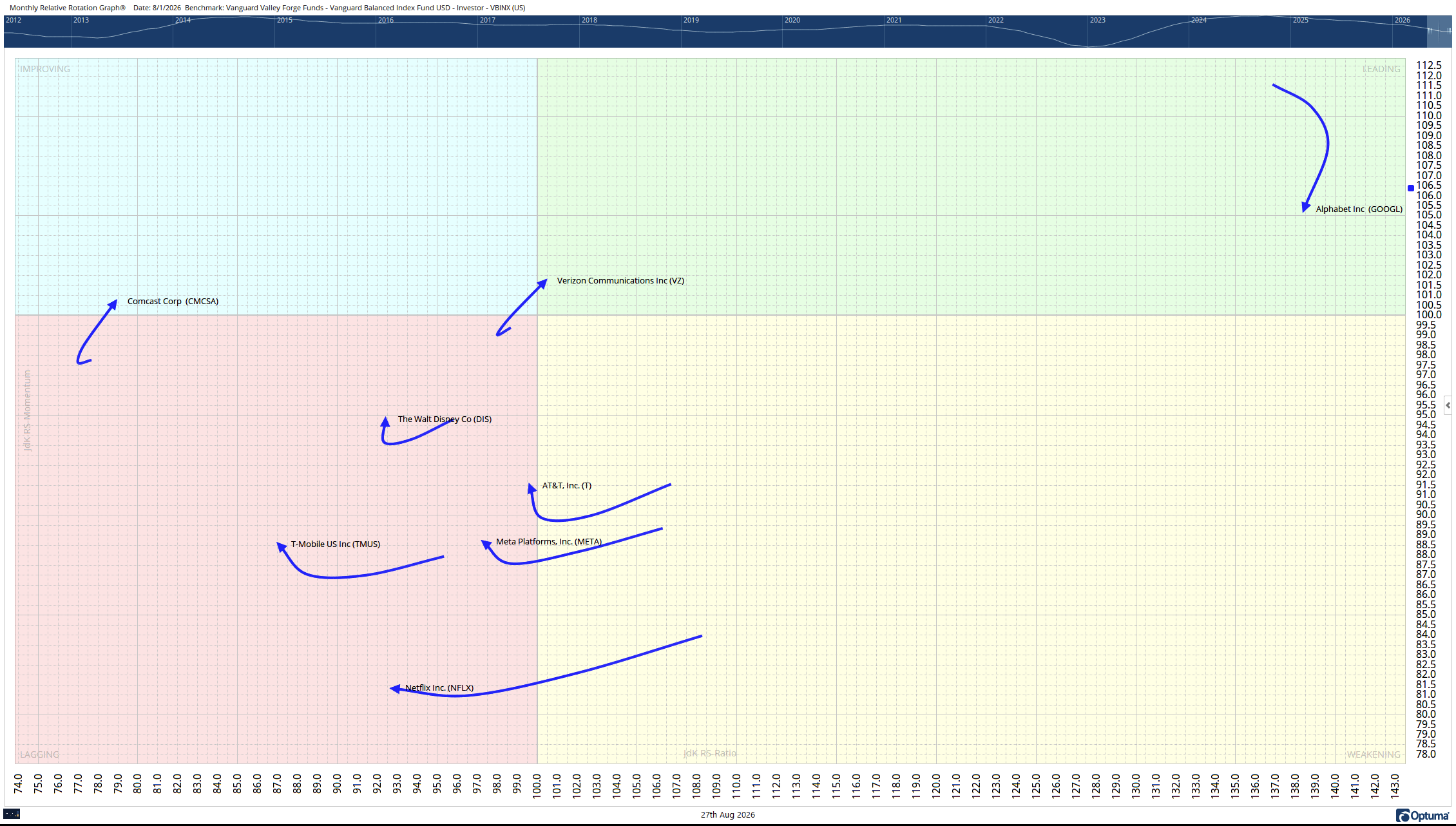
Task: Select the Alphabet Inc (GOOGL) label
Action: coord(1359,209)
